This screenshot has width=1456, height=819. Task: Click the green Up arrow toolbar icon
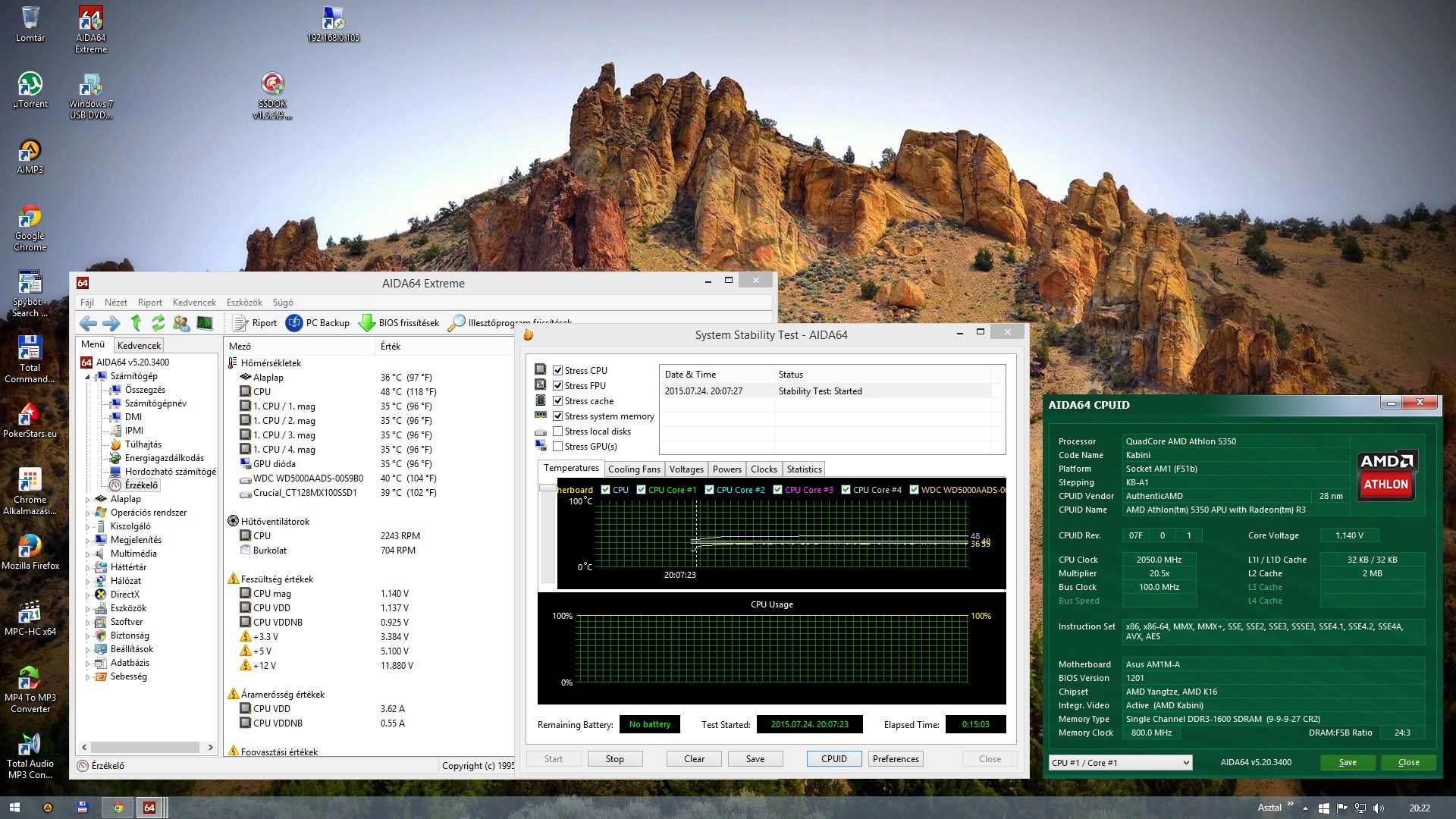pos(136,323)
